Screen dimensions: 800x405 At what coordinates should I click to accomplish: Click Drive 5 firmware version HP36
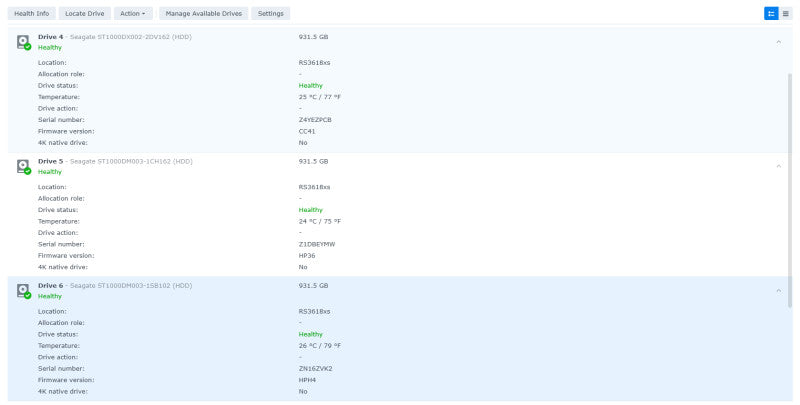point(307,256)
